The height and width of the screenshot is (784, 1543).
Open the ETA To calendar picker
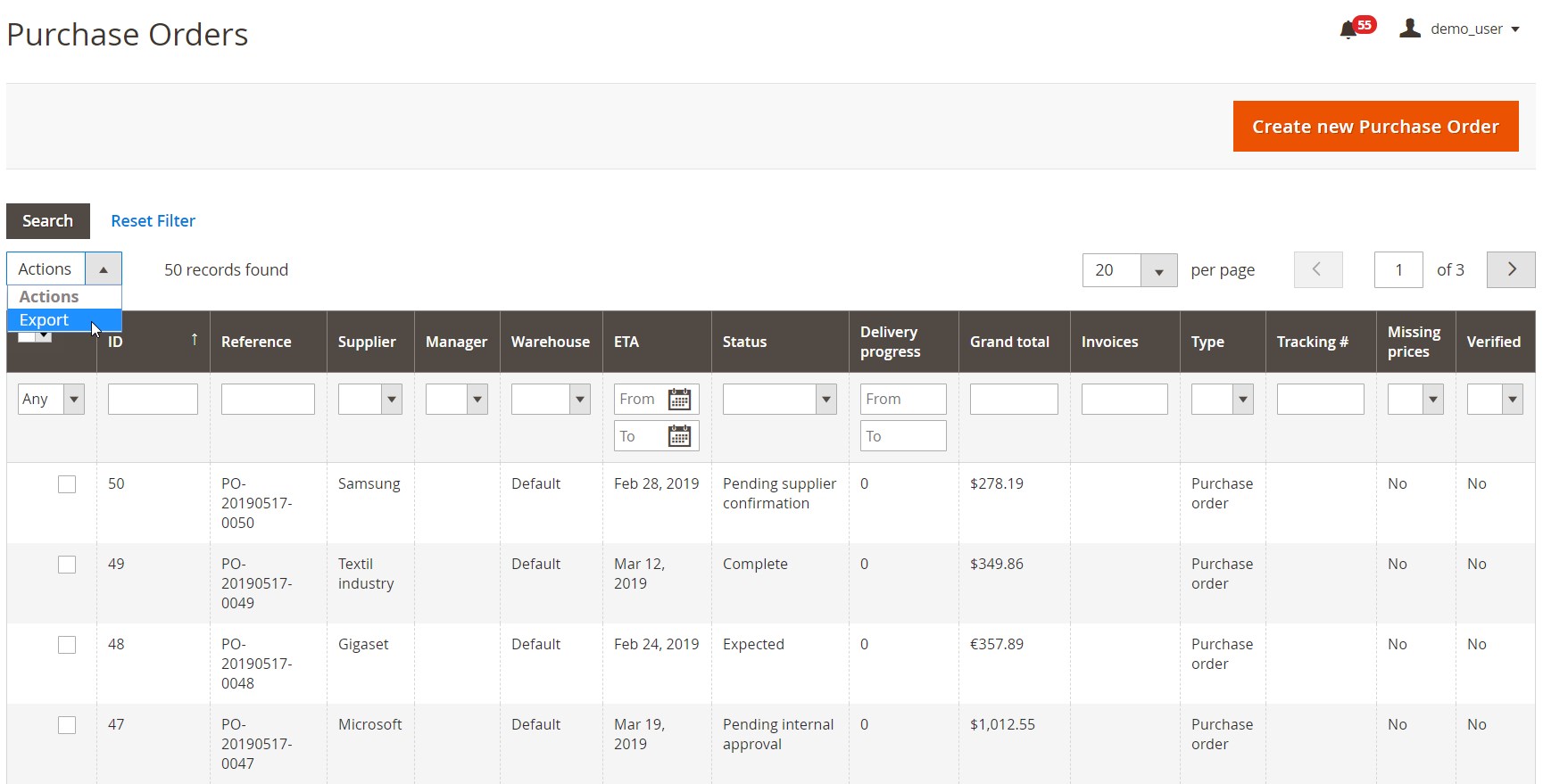tap(679, 436)
